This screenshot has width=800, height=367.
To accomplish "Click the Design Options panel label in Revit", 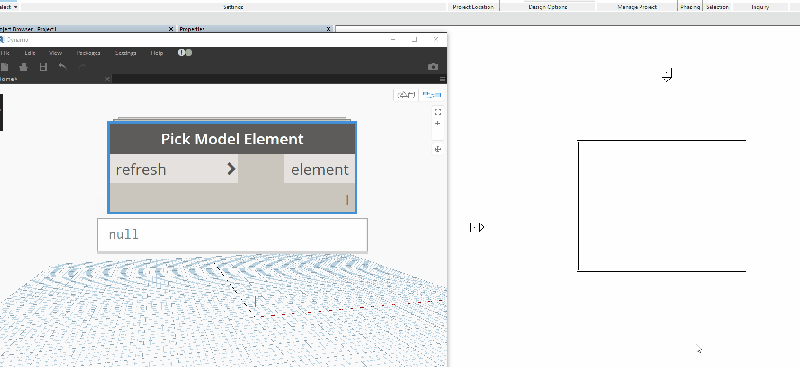I will 547,7.
